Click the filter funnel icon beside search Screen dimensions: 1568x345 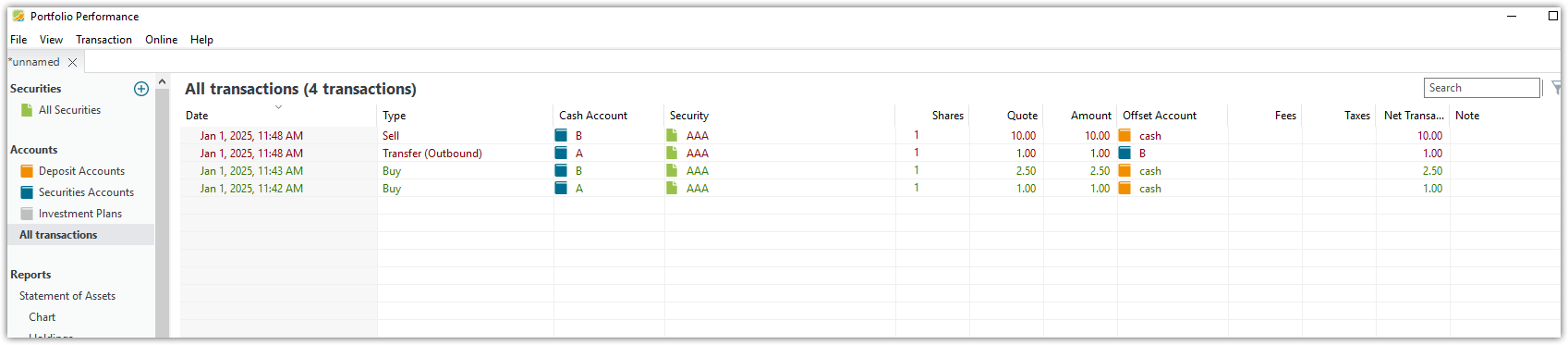click(x=1557, y=88)
